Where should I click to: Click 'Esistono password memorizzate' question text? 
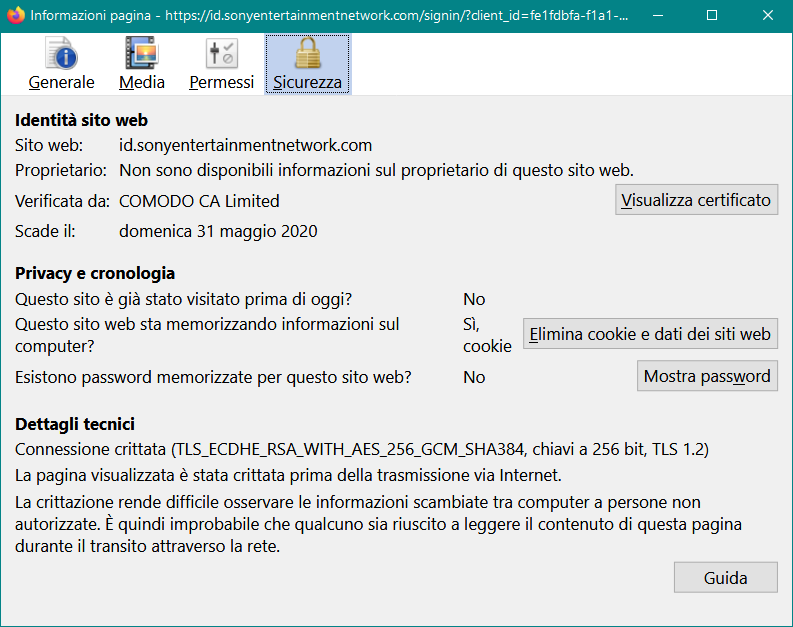pos(213,377)
